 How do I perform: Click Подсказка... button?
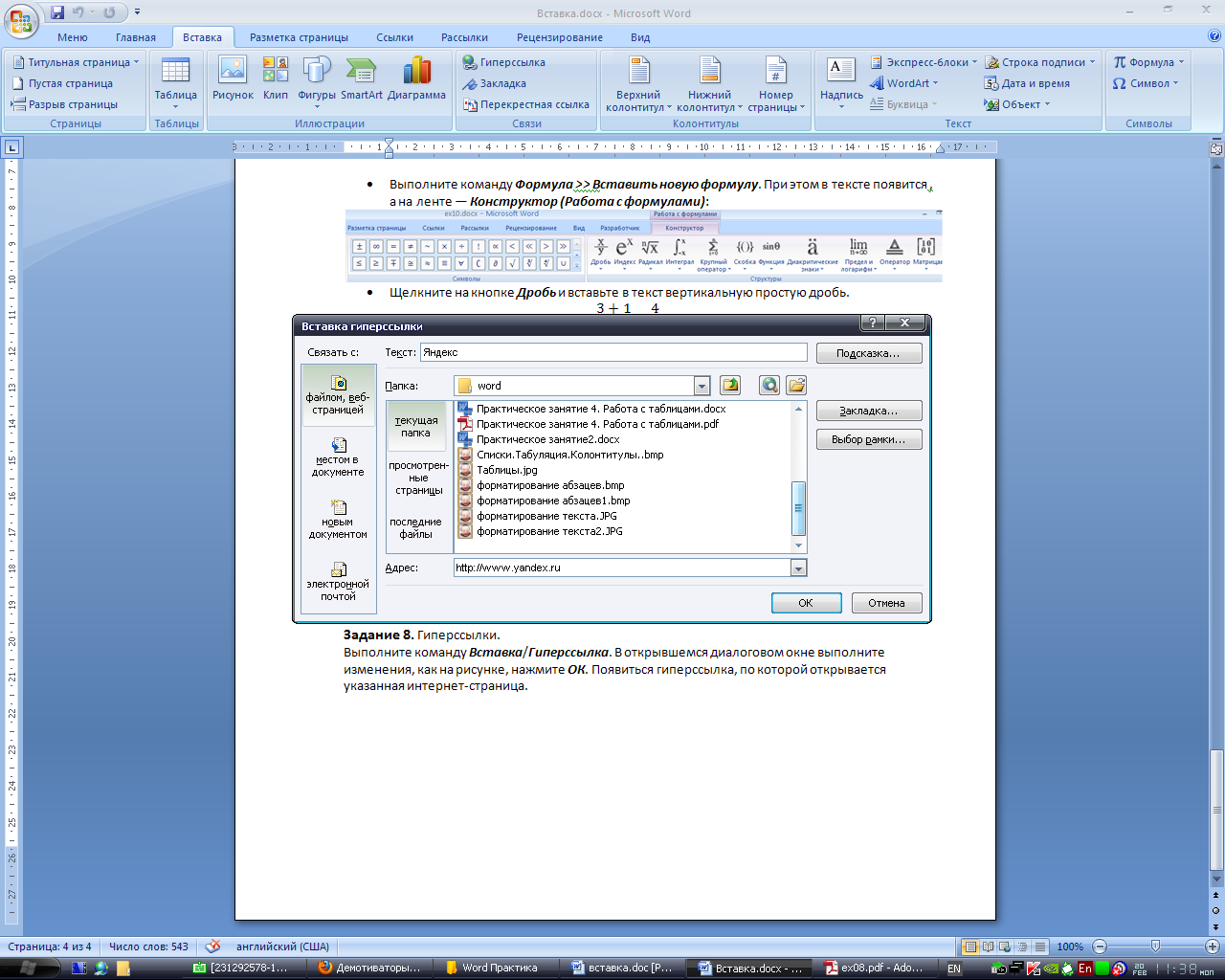tap(869, 353)
